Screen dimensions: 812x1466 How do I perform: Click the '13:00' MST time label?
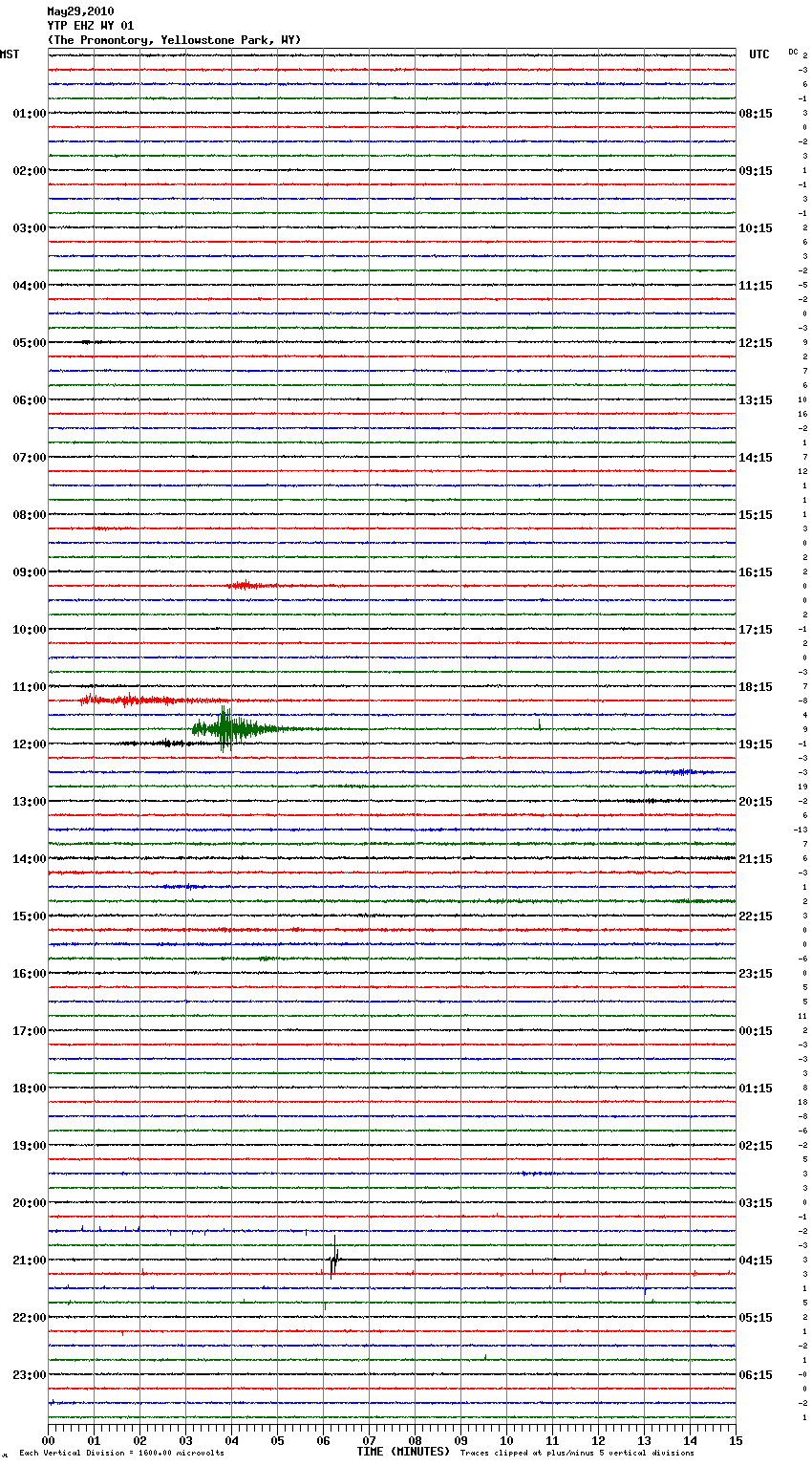[29, 802]
